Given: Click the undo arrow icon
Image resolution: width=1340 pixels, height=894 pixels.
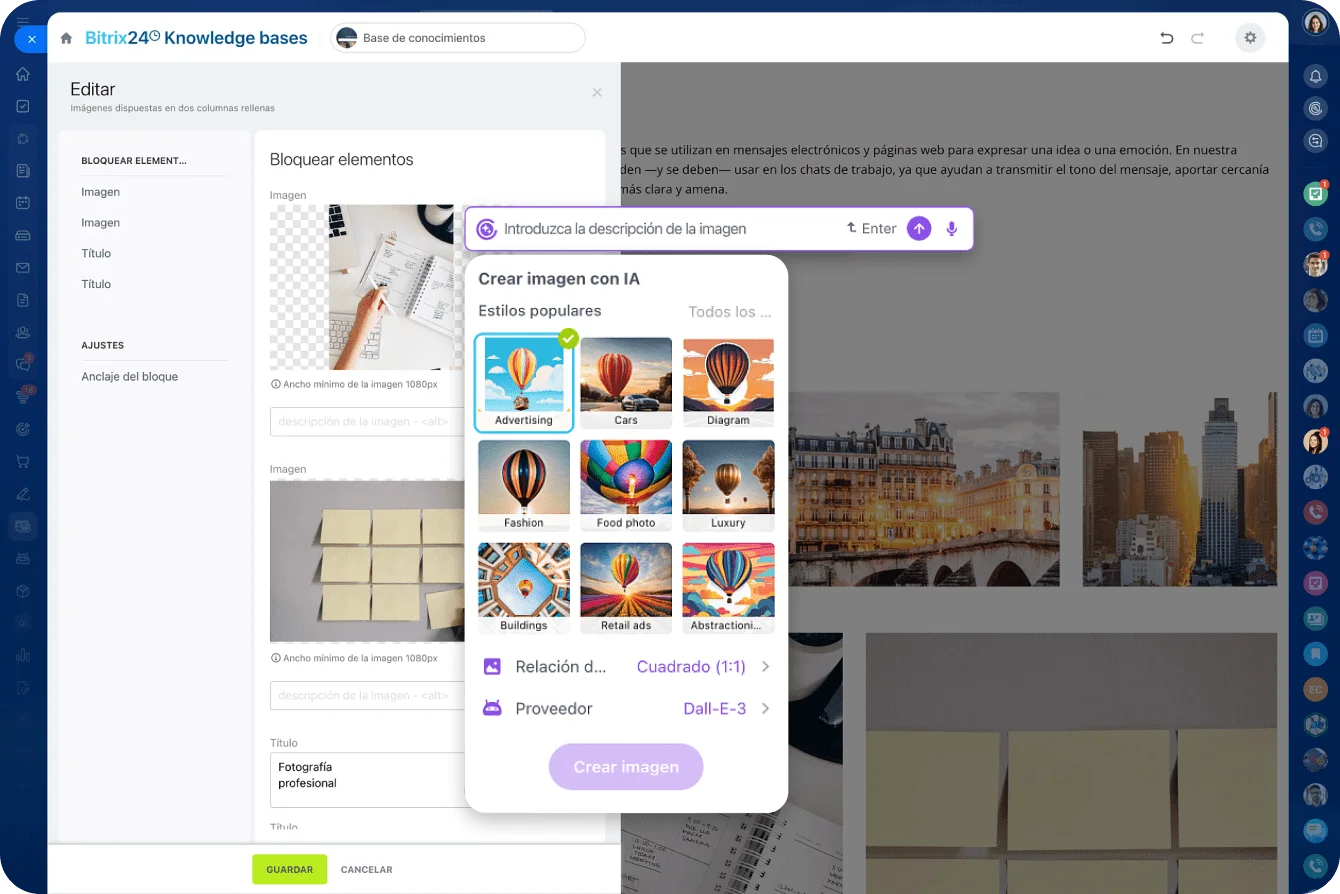Looking at the screenshot, I should 1166,38.
